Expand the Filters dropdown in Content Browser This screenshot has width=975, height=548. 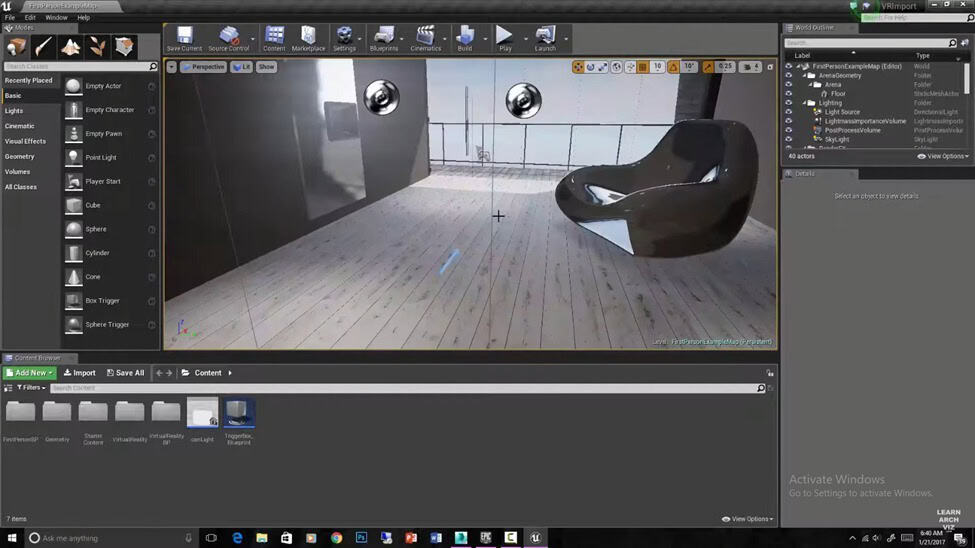pyautogui.click(x=30, y=388)
